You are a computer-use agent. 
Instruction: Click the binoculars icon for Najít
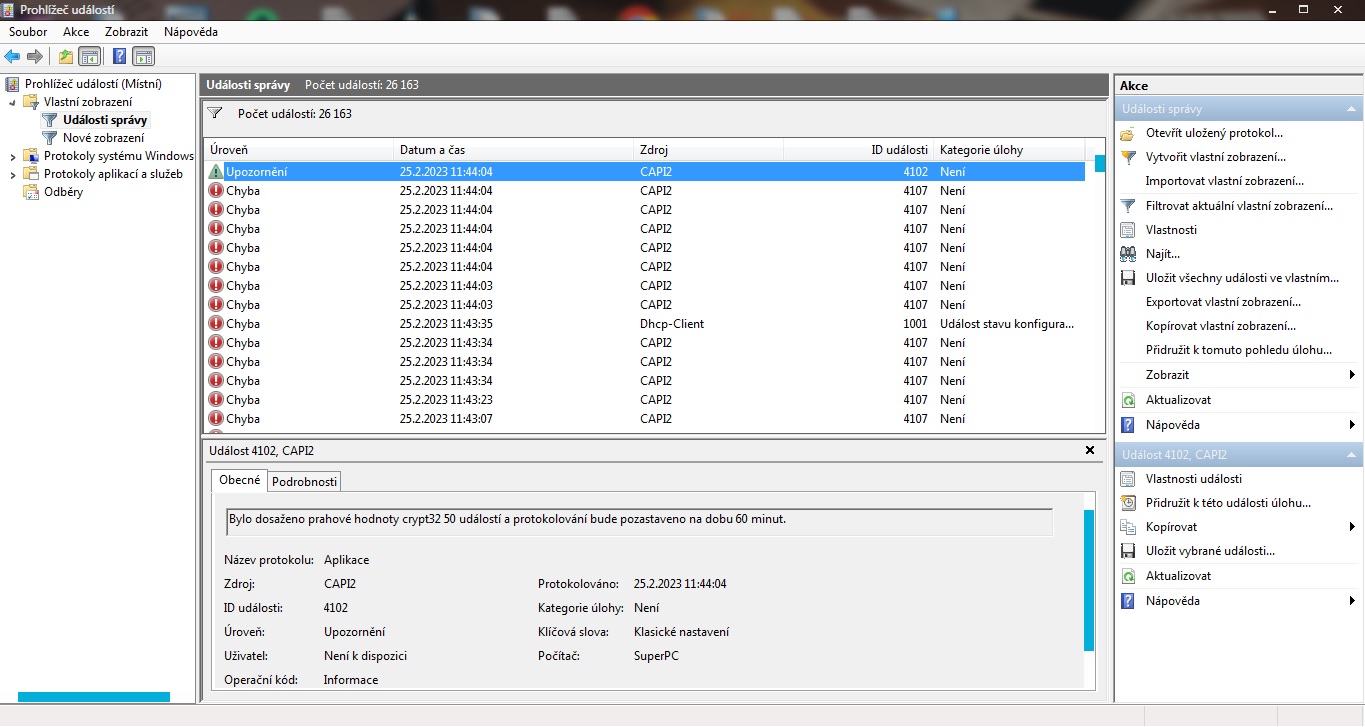tap(1128, 254)
